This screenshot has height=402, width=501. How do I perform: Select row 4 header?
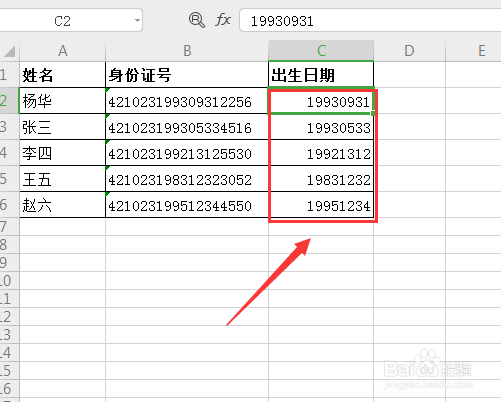point(9,152)
